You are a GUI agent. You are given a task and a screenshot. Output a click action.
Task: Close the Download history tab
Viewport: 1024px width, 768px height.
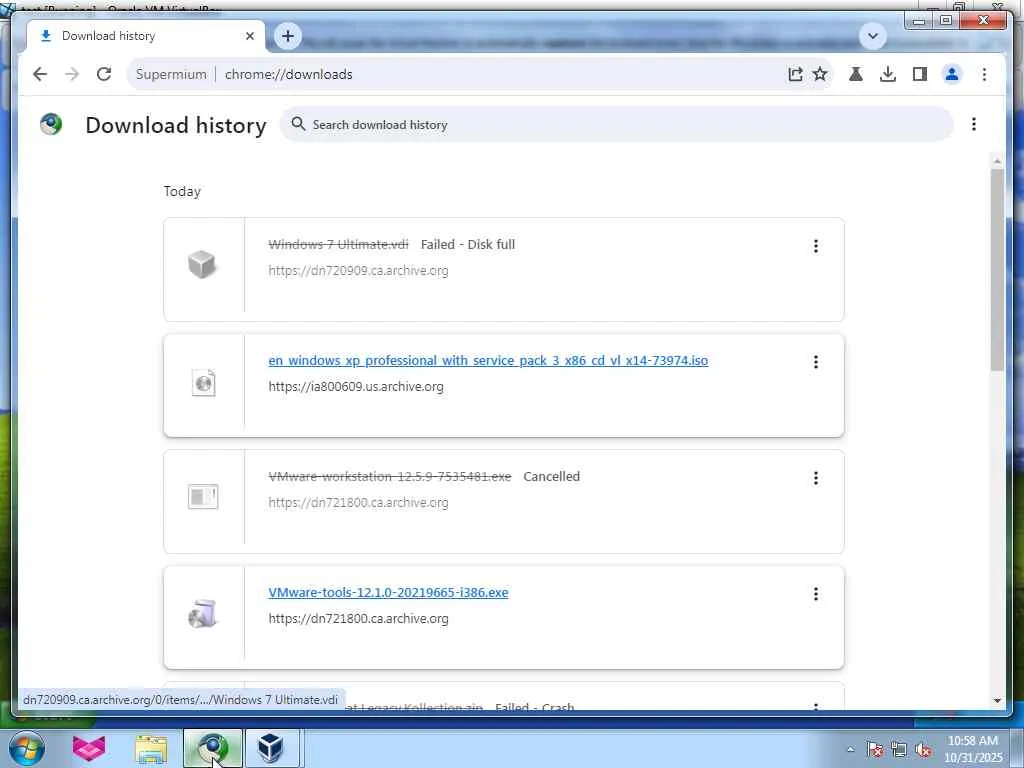coord(249,36)
